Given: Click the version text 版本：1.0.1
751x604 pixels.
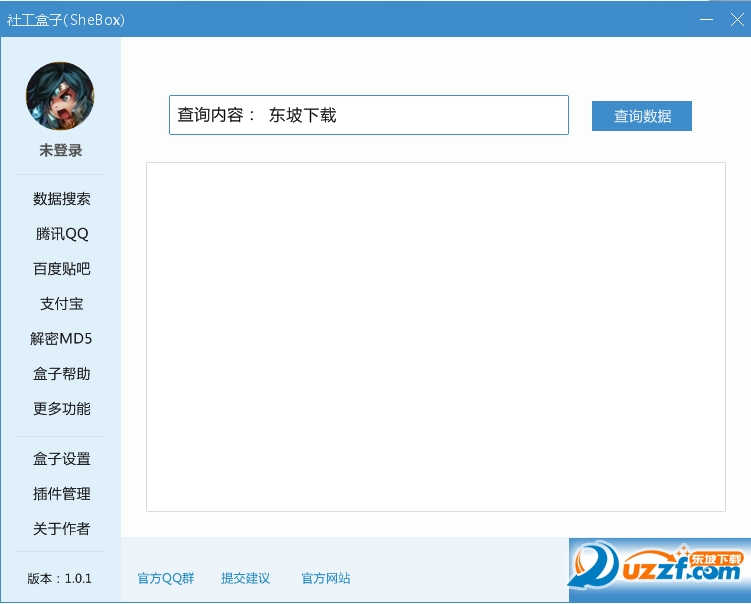Looking at the screenshot, I should pos(59,579).
